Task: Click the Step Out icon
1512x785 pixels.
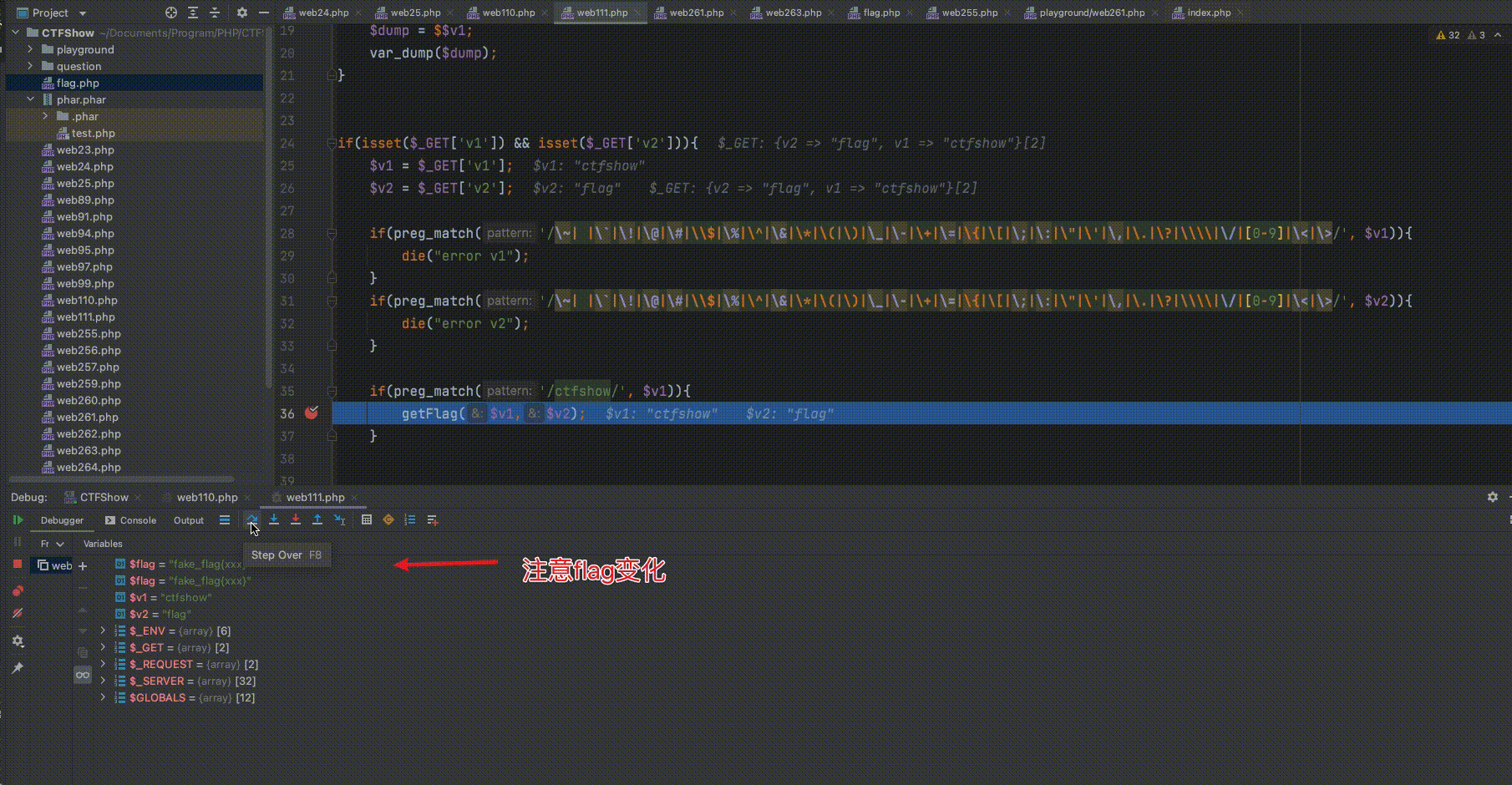Action: pyautogui.click(x=317, y=519)
